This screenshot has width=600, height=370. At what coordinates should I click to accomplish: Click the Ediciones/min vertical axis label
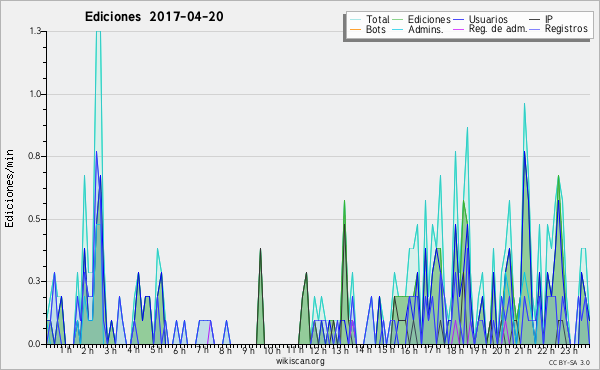(9, 188)
